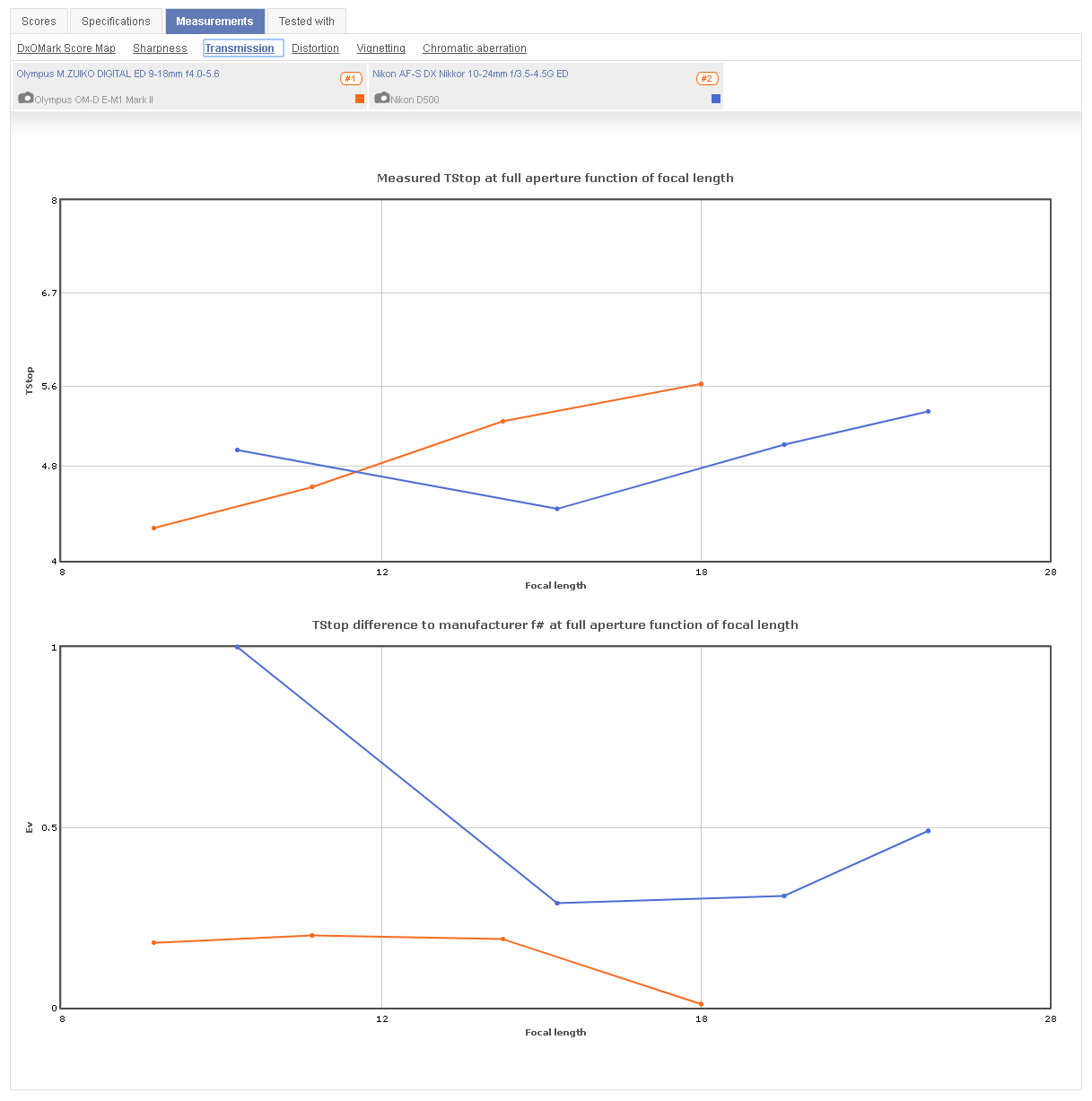This screenshot has width=1092, height=1101.
Task: Click the #2 badge on the Nikon lens
Action: click(x=707, y=79)
